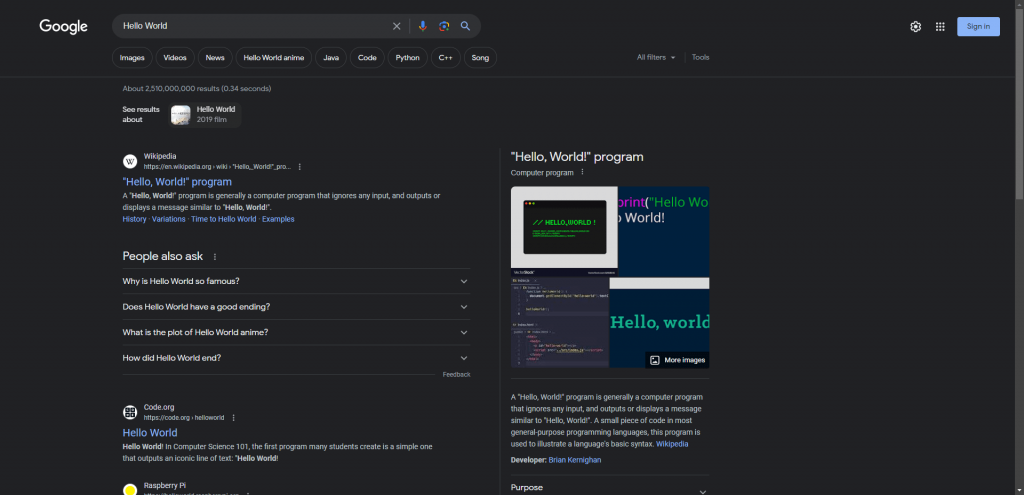
Task: Open Brian Kernighan developer link
Action: (575, 460)
